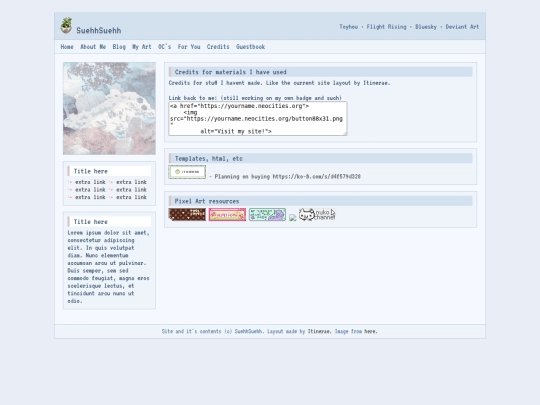The image size is (540, 405).
Task: Click the 'Link back to me' line
Action: coord(255,98)
